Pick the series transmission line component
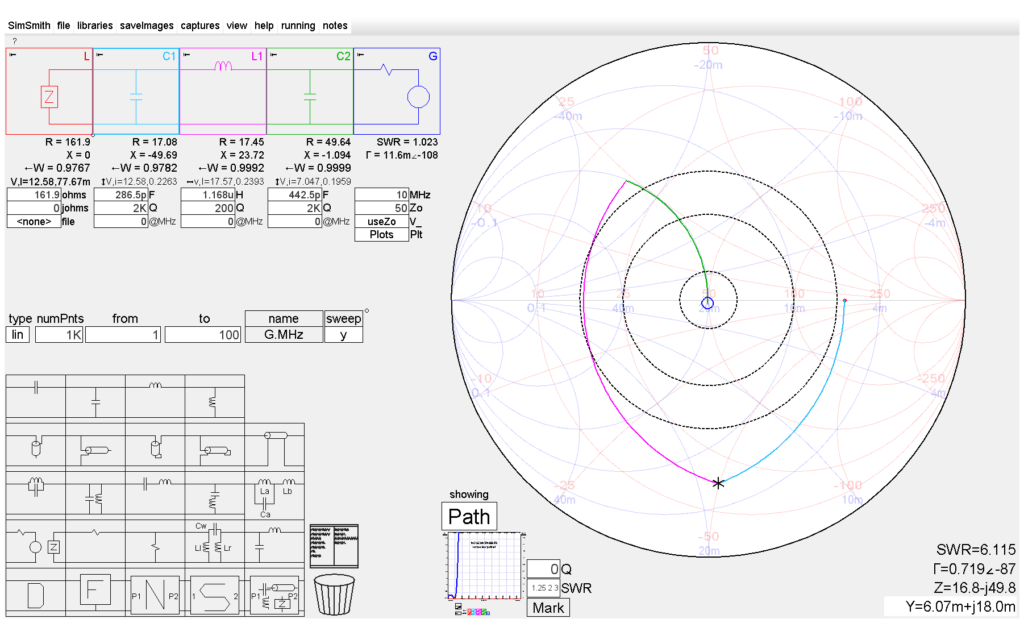 (x=274, y=444)
